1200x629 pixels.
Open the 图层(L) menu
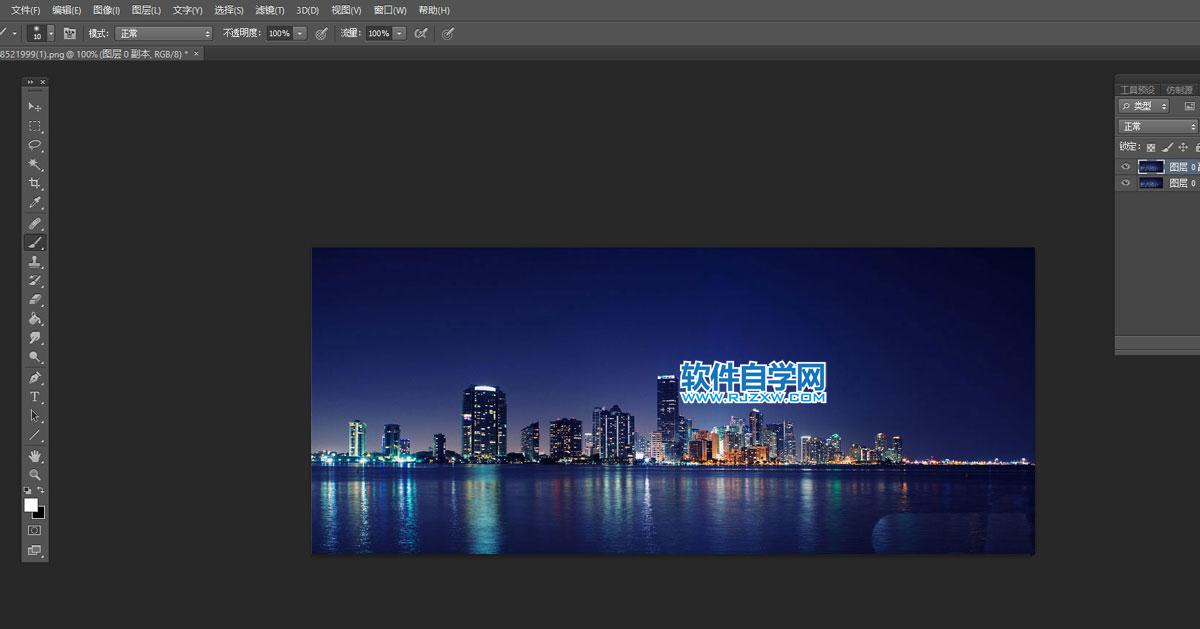coord(146,10)
